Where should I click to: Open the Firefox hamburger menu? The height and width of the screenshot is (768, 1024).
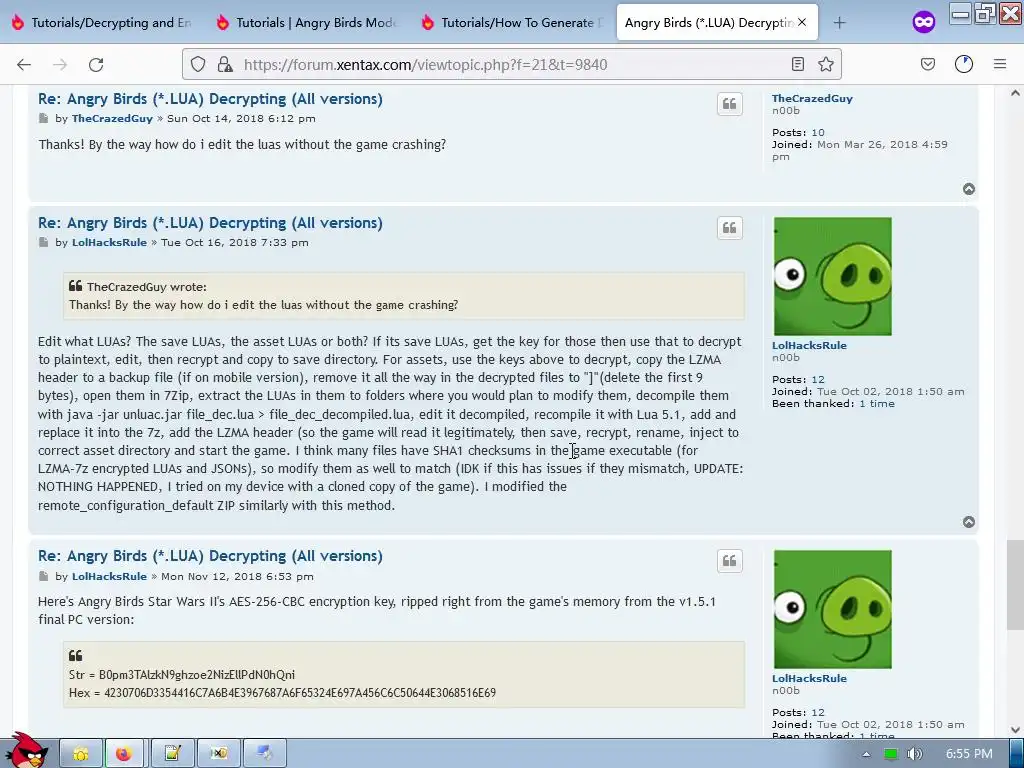[x=1000, y=64]
